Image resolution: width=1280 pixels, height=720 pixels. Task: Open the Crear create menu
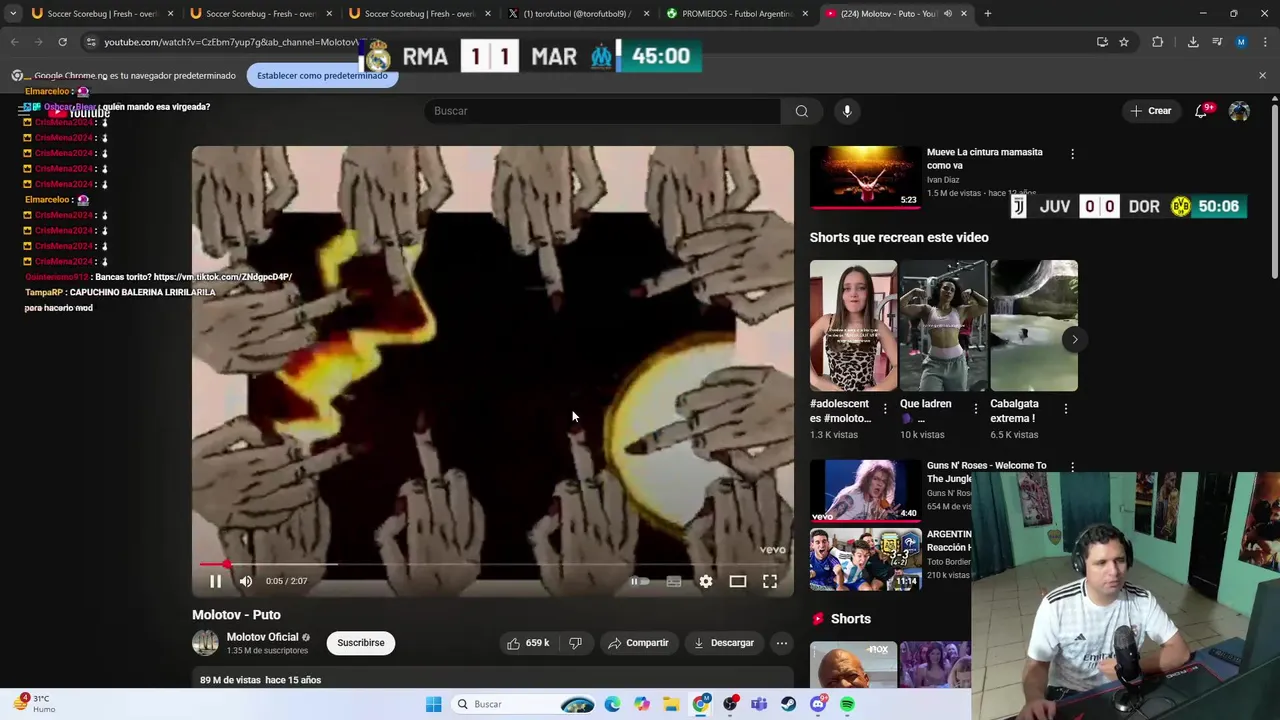click(x=1150, y=111)
